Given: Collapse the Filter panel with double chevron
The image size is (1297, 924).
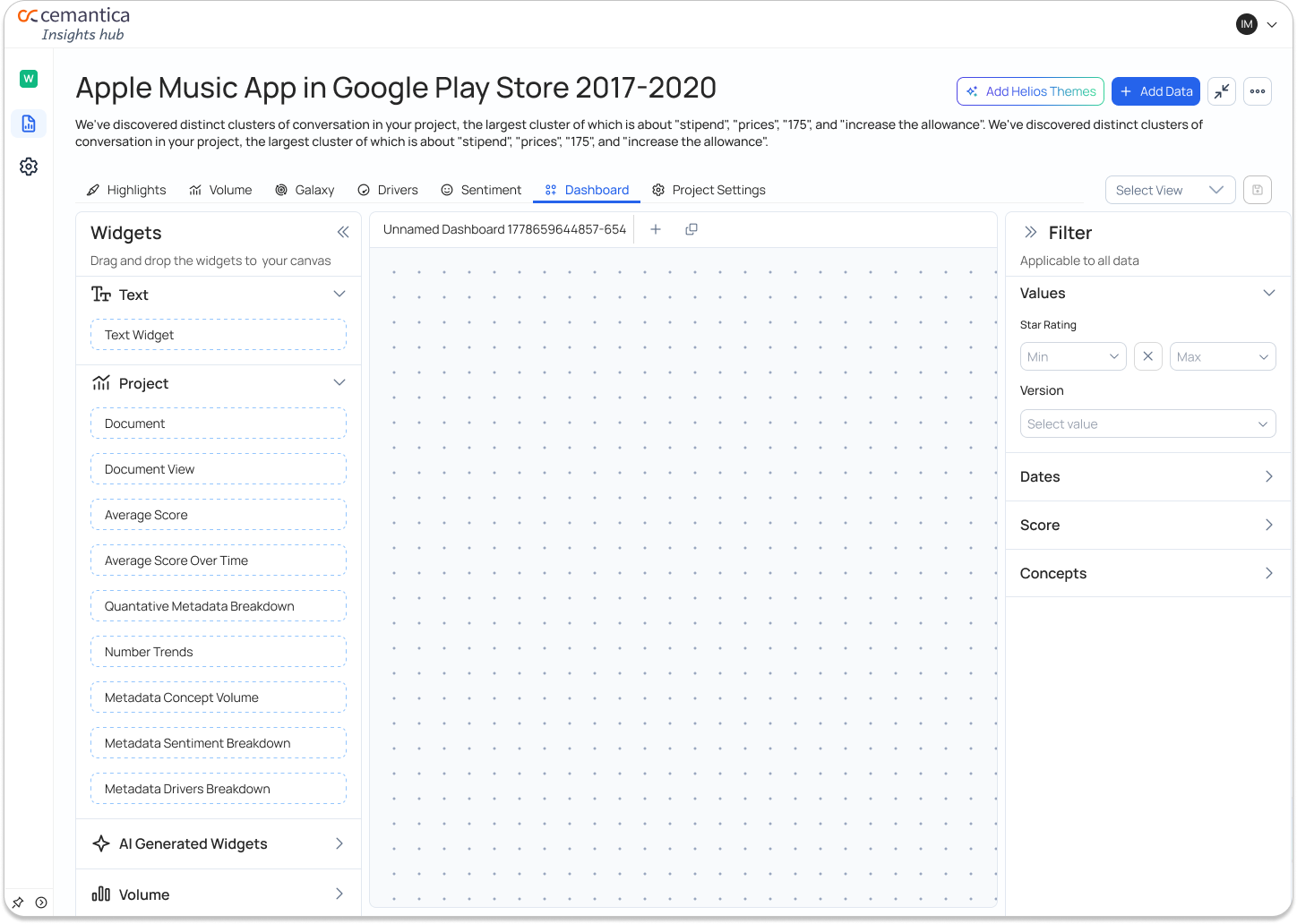Looking at the screenshot, I should tap(1031, 233).
